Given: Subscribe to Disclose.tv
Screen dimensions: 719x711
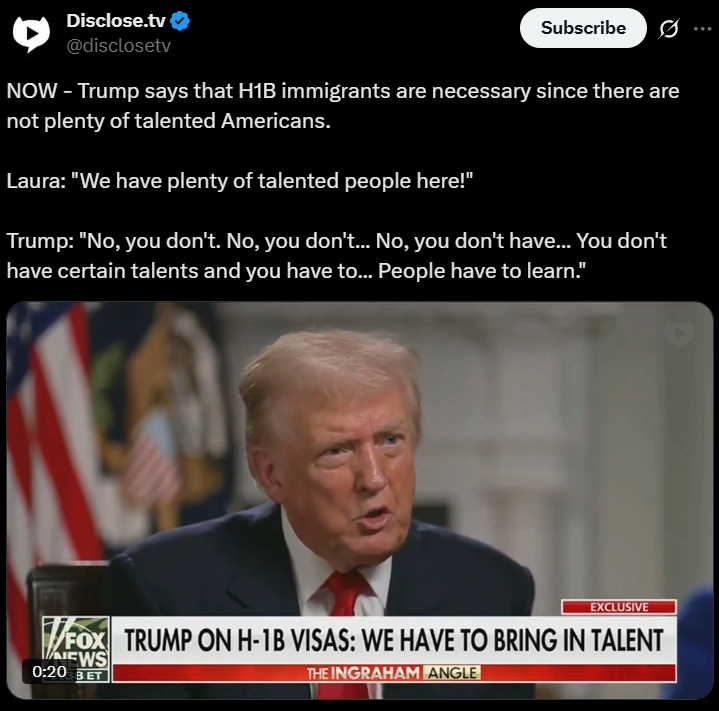Looking at the screenshot, I should pos(583,28).
